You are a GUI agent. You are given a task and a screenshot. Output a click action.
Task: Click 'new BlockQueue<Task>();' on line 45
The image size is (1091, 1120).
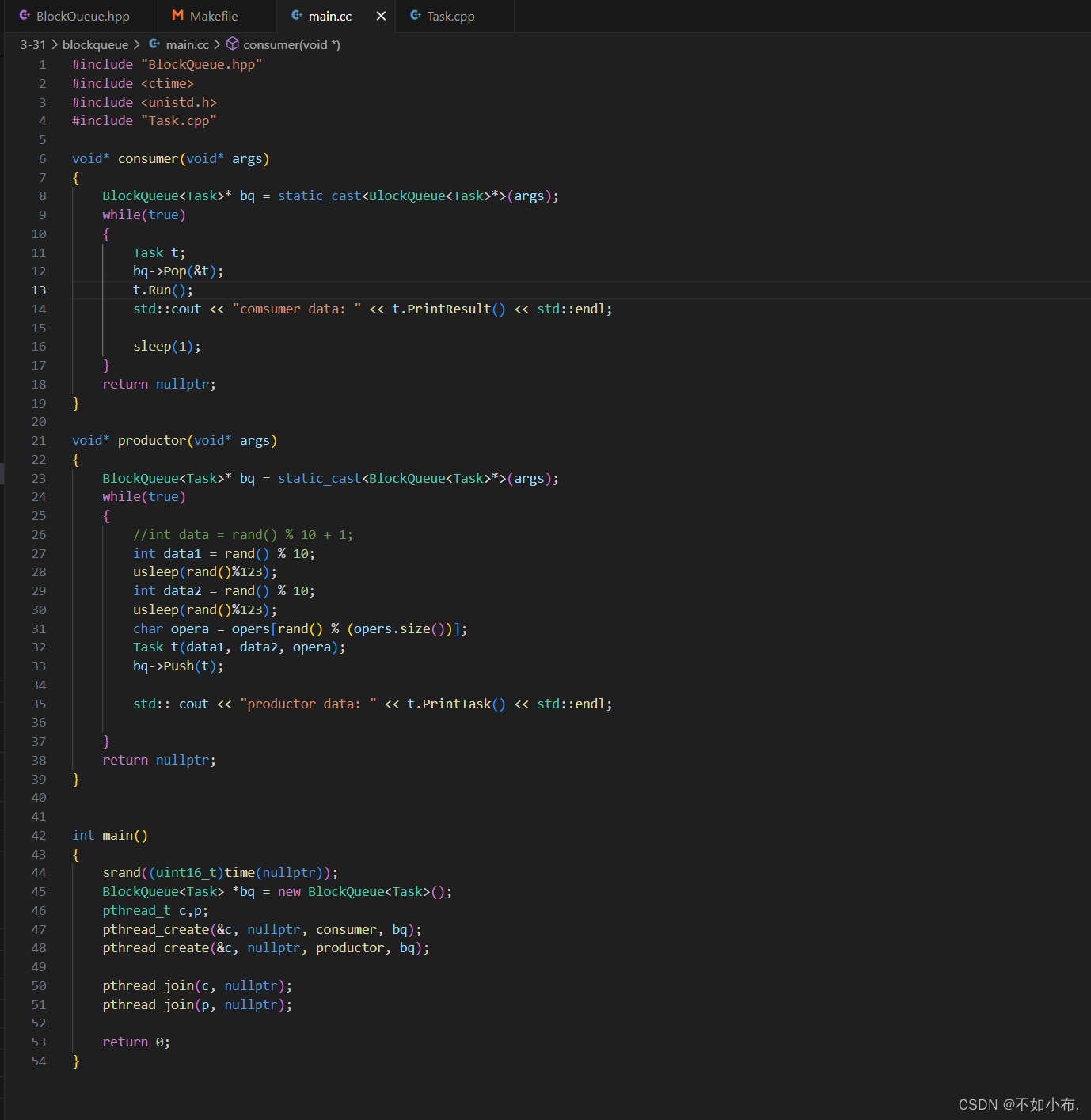tap(365, 892)
